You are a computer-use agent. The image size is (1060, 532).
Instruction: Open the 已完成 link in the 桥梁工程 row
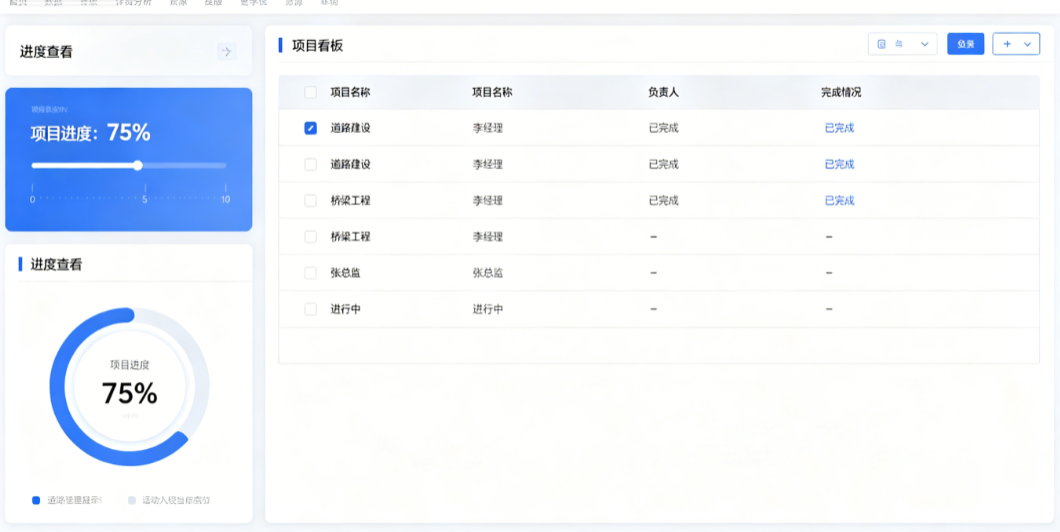click(839, 201)
